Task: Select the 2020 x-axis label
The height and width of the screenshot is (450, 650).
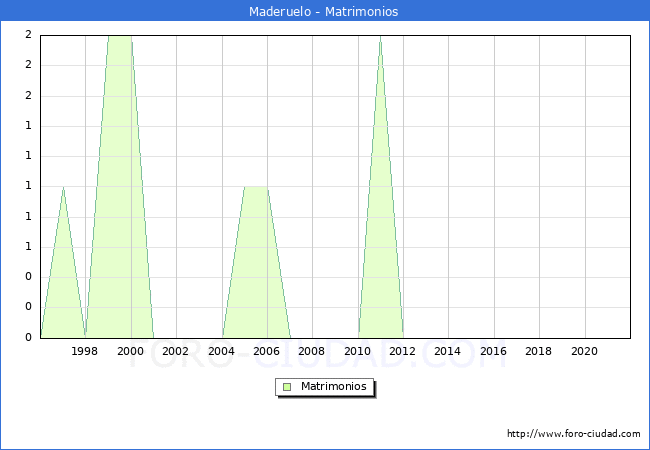Action: (x=585, y=351)
